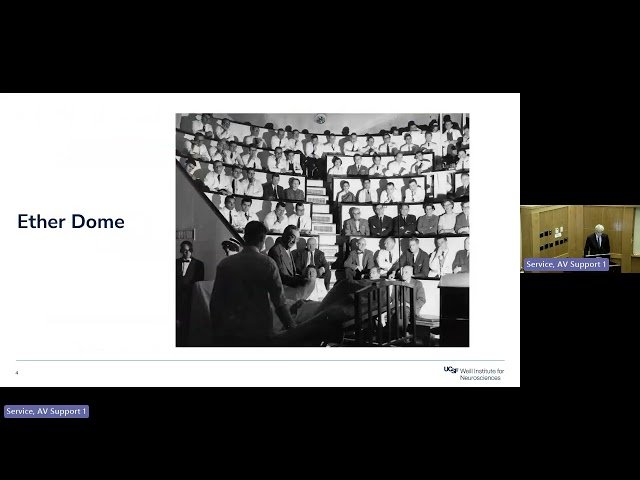The image size is (640, 480).
Task: Click the front-row seated men in suits
Action: click(400, 258)
